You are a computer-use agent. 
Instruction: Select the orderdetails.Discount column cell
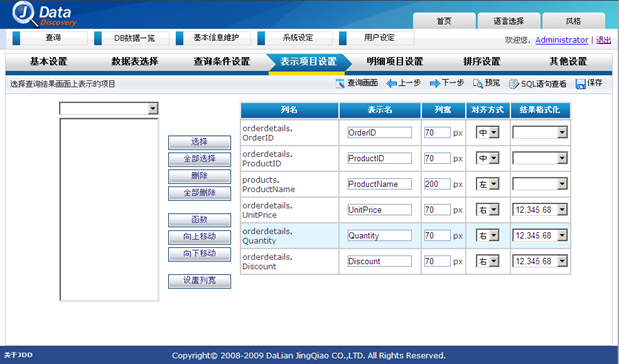pos(289,261)
